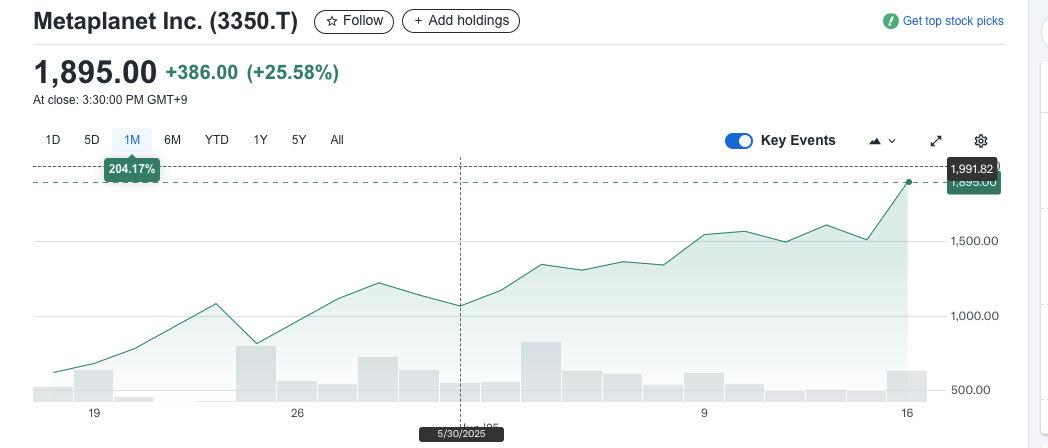Click the mountain chart type icon
This screenshot has width=1048, height=448.
[875, 141]
